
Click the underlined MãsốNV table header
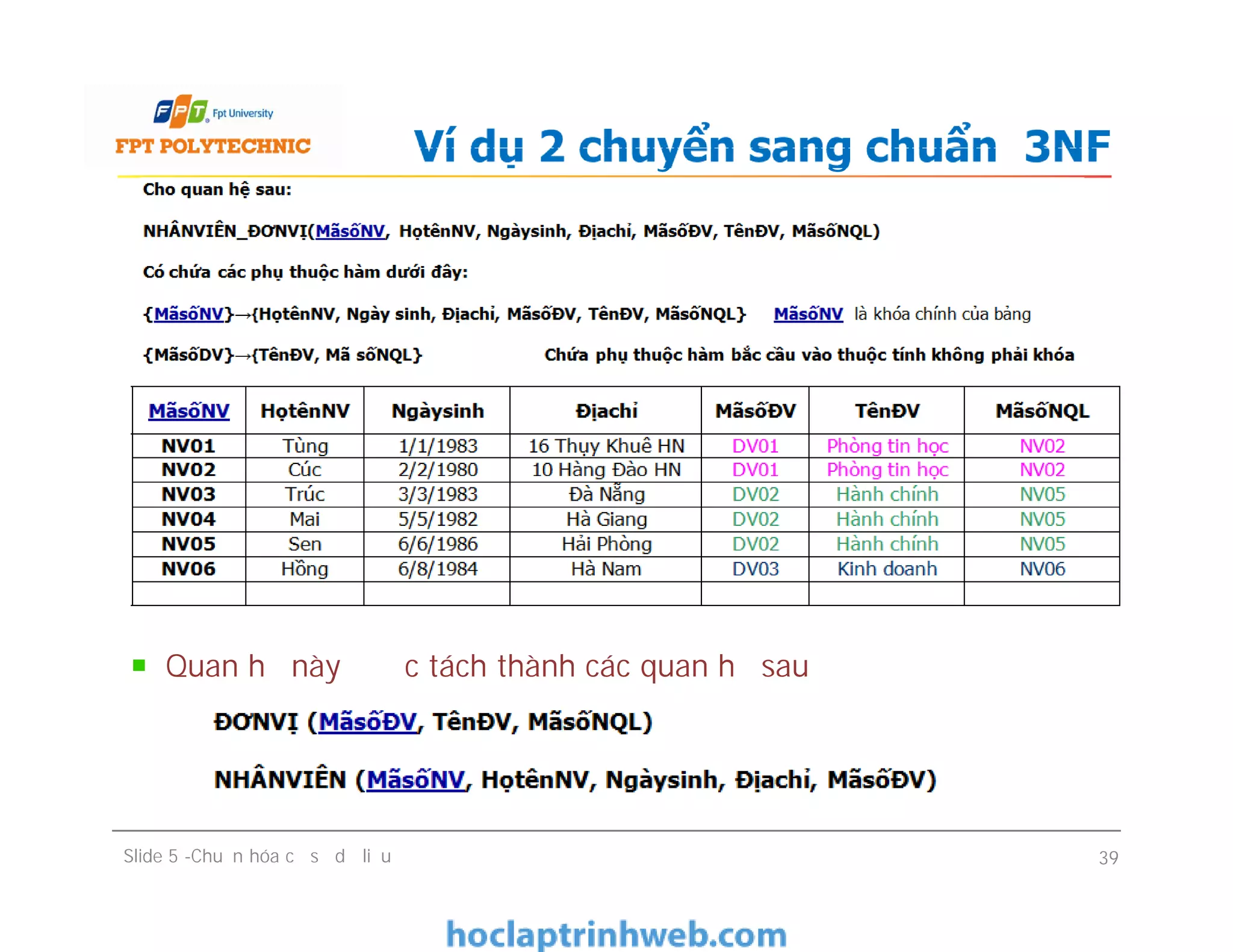189,411
